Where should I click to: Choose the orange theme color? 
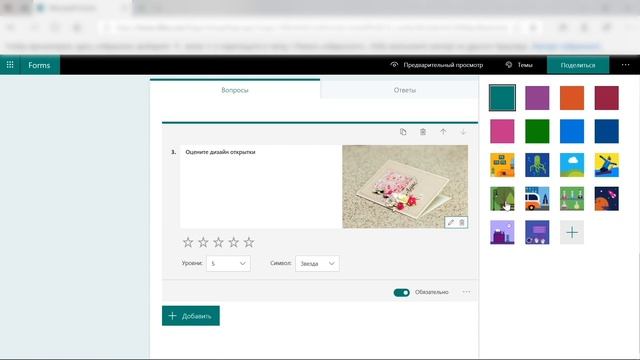[572, 98]
